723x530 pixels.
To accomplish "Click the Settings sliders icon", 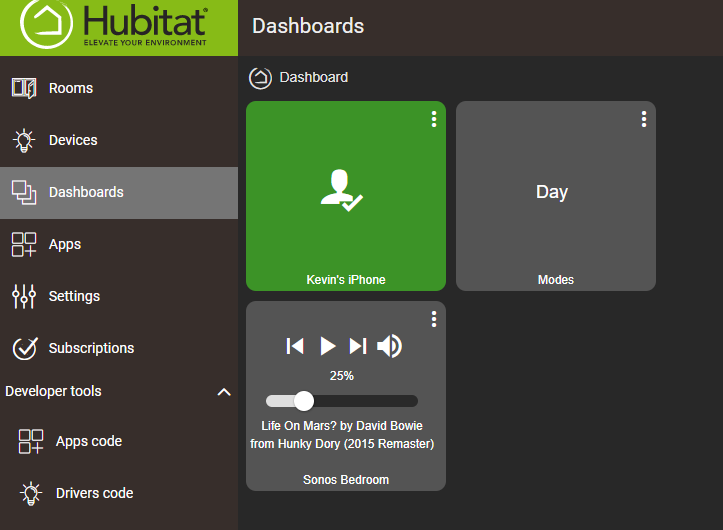I will tap(24, 296).
